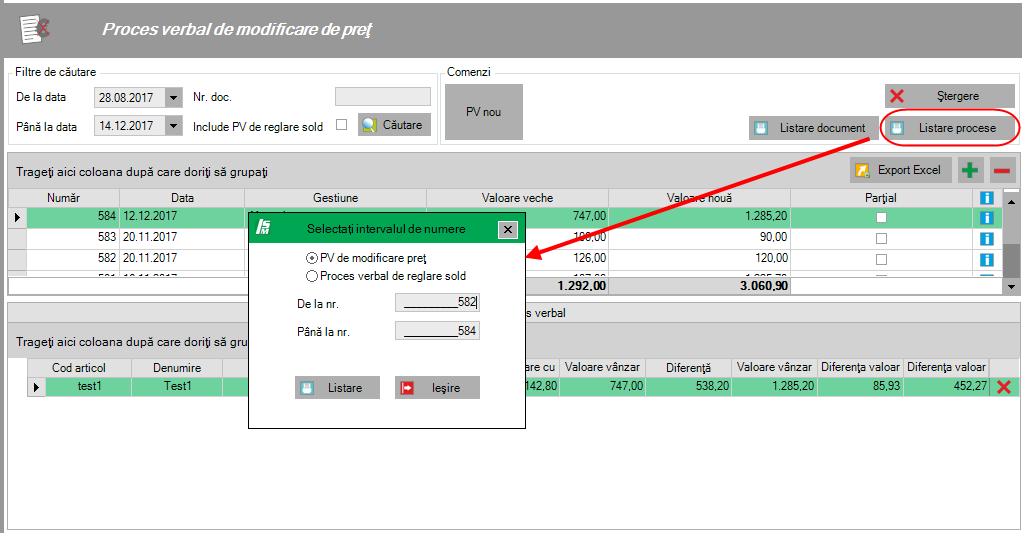Open the De la data date dropdown
The image size is (1022, 533).
point(173,98)
